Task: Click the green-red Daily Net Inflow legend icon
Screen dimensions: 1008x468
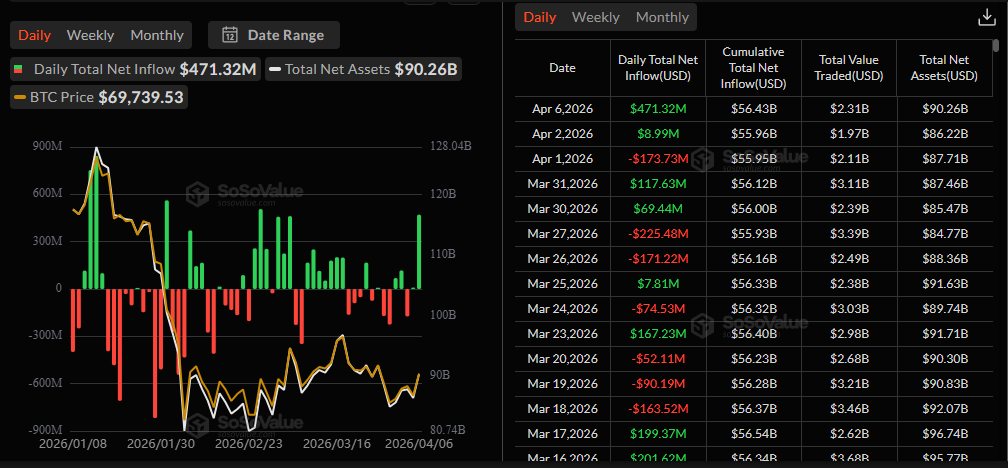Action: (19, 69)
